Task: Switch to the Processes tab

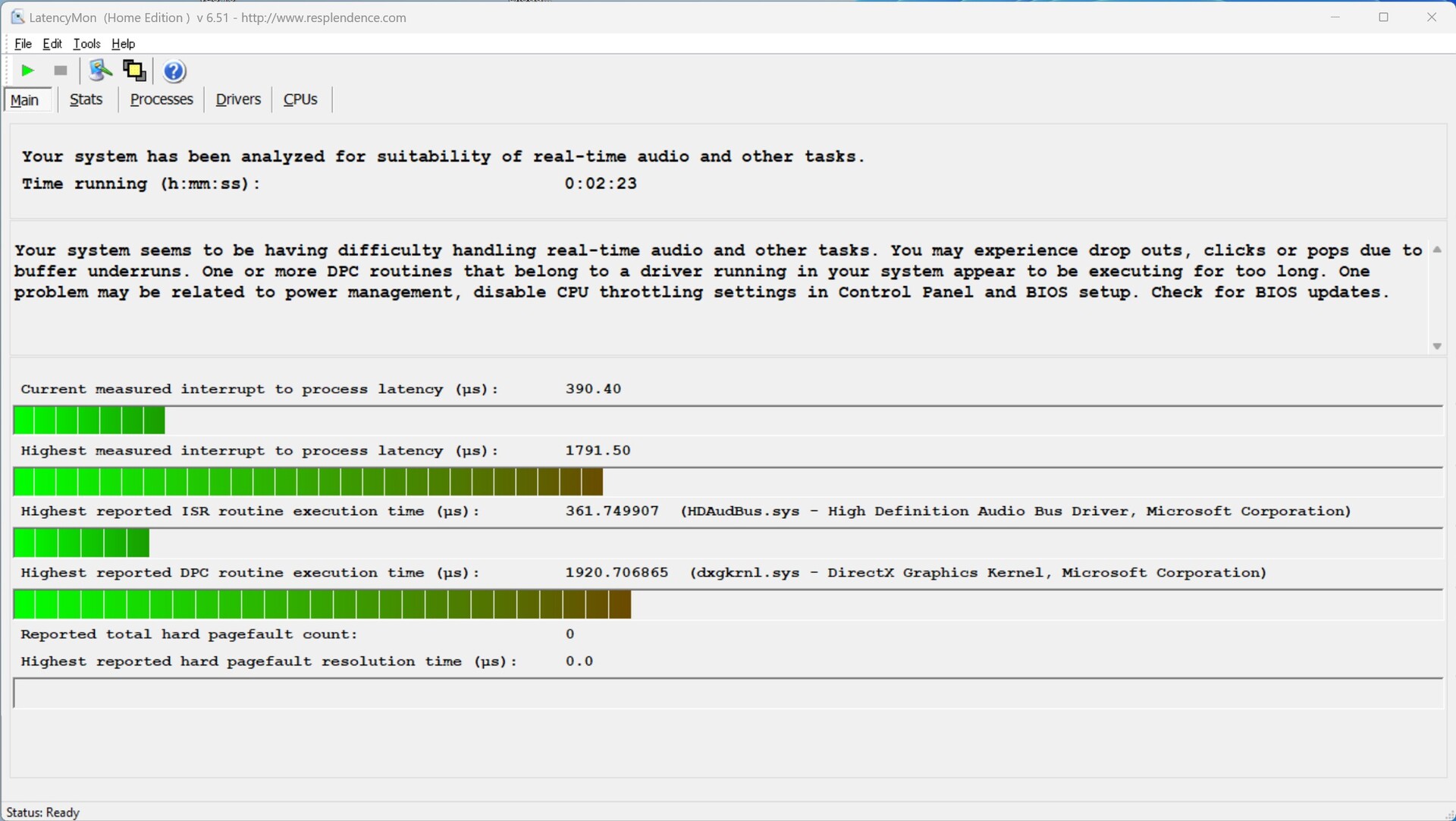Action: pyautogui.click(x=162, y=99)
